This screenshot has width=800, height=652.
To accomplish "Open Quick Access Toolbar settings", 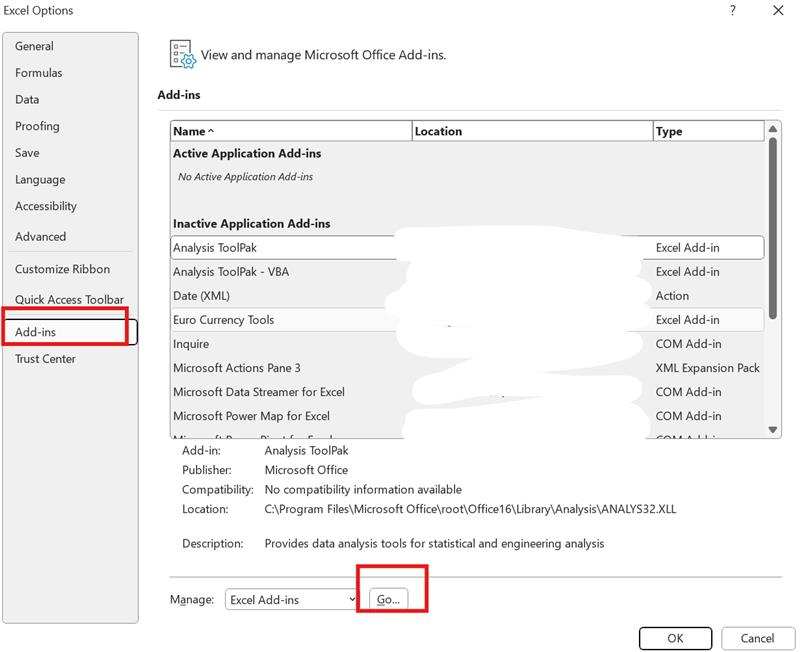I will [x=69, y=299].
